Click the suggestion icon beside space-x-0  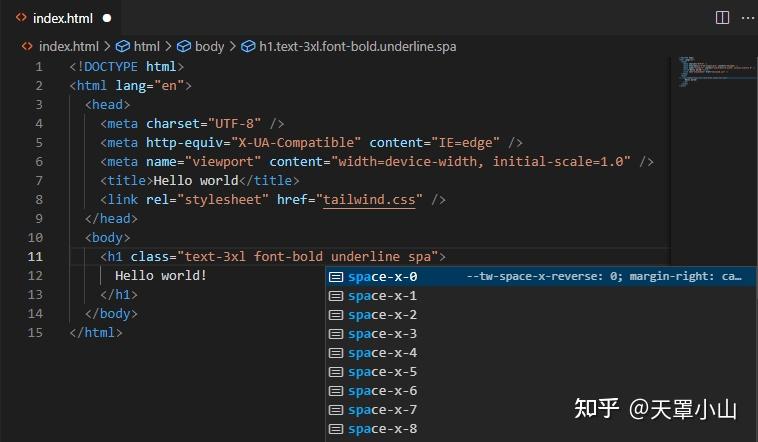(336, 277)
